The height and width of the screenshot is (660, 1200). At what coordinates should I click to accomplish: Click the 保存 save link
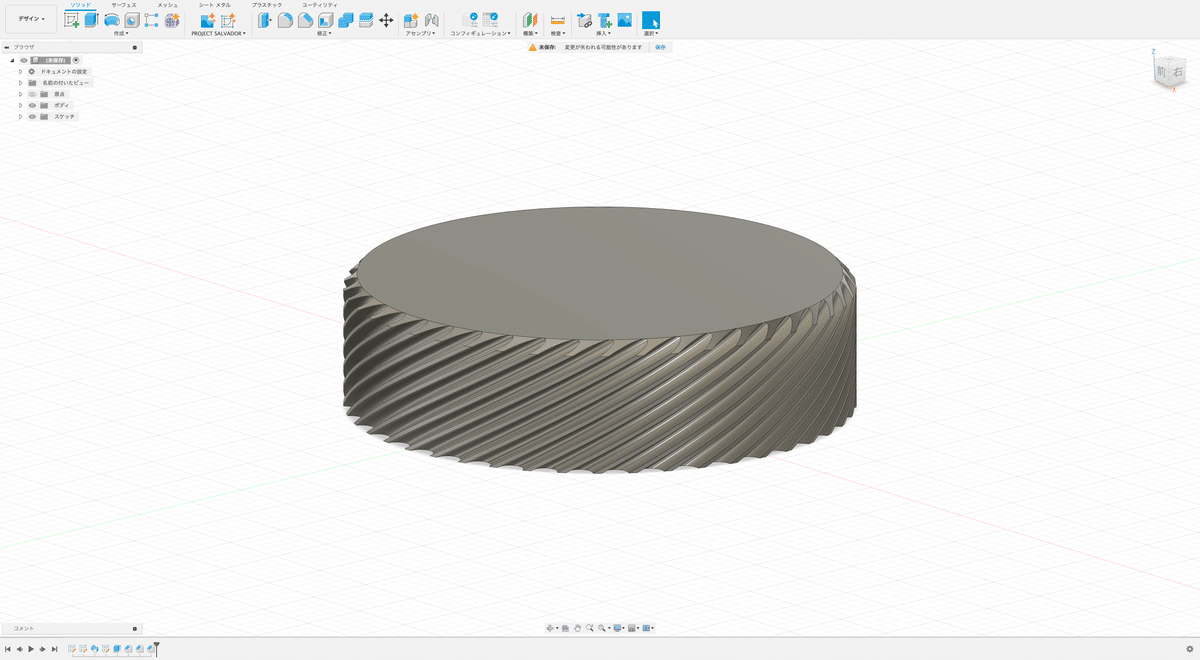pyautogui.click(x=660, y=47)
